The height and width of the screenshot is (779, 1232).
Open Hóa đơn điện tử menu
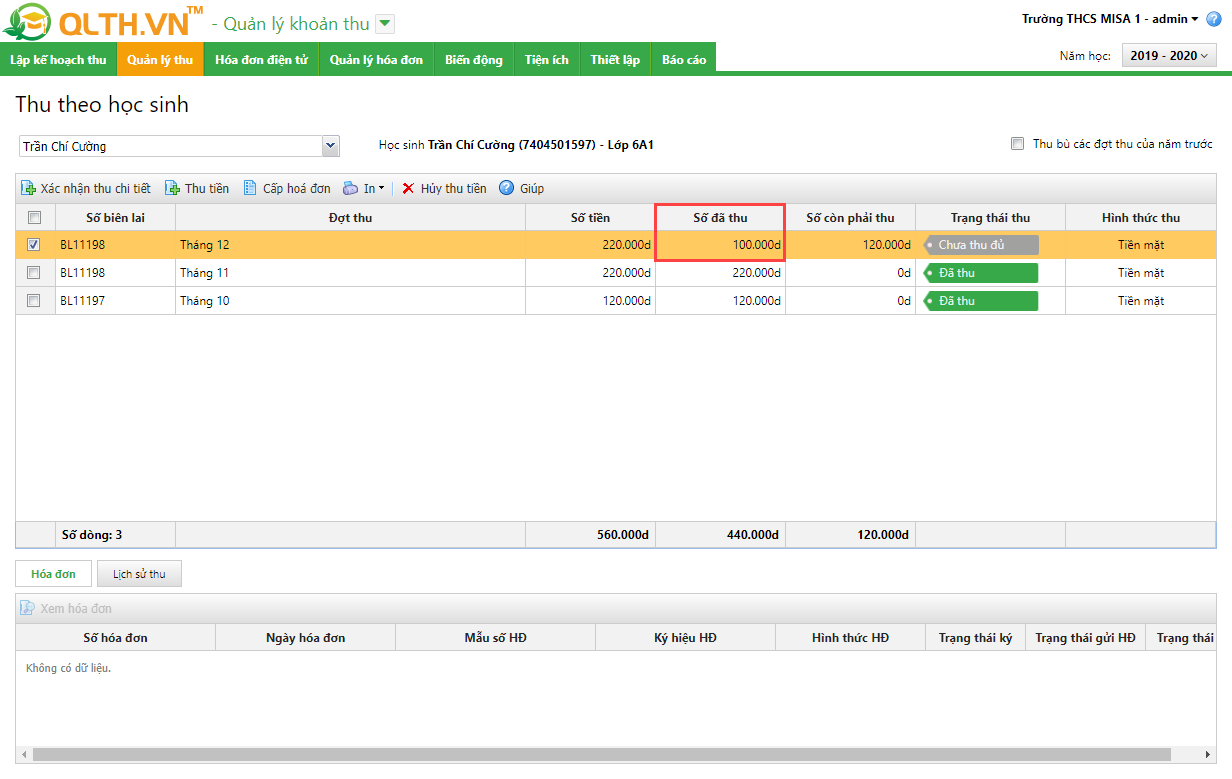click(261, 60)
